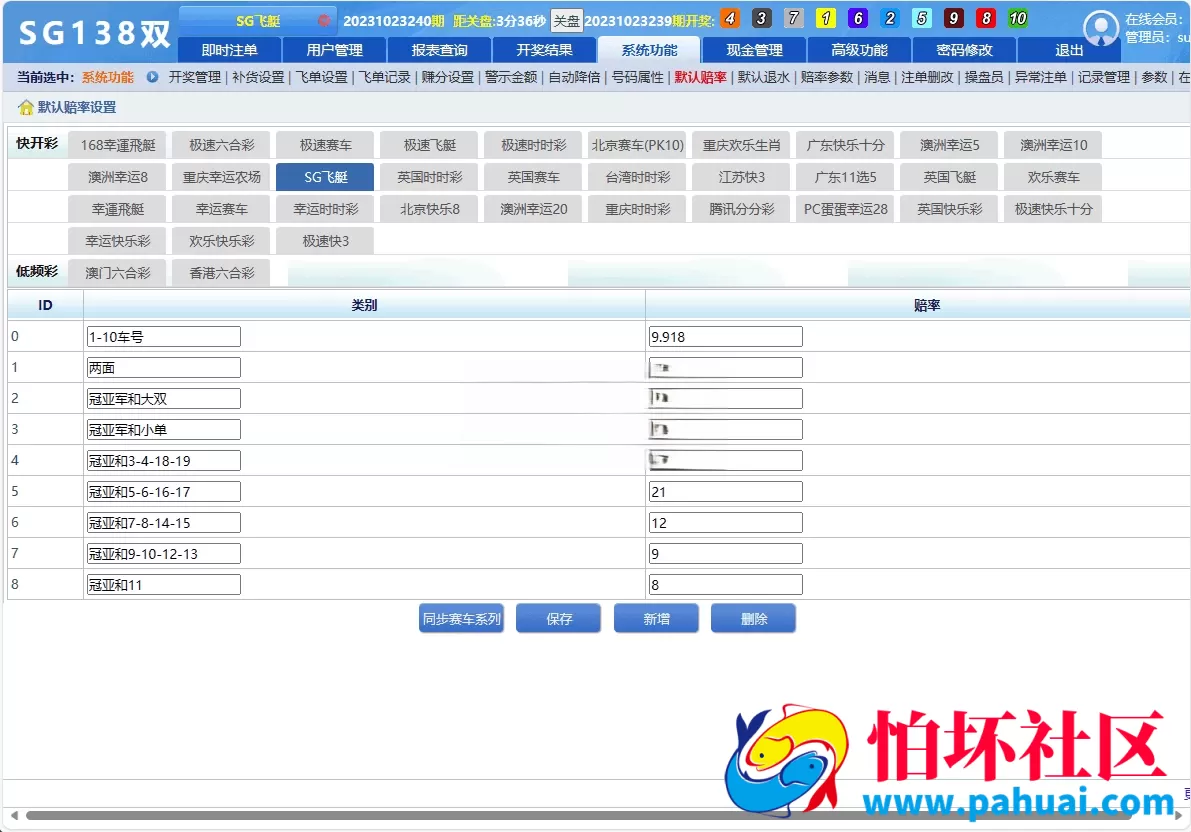1191x832 pixels.
Task: Click the odds field showing 21
Action: click(725, 492)
